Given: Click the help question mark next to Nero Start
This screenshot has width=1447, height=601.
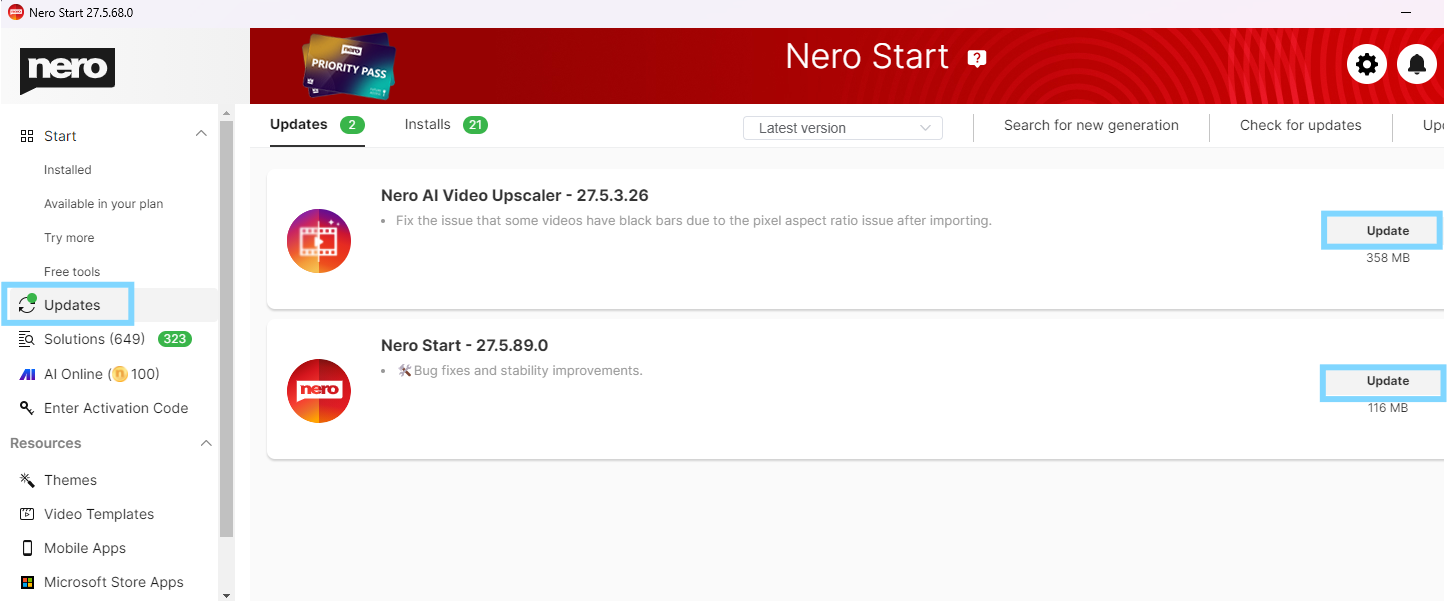Looking at the screenshot, I should point(977,58).
